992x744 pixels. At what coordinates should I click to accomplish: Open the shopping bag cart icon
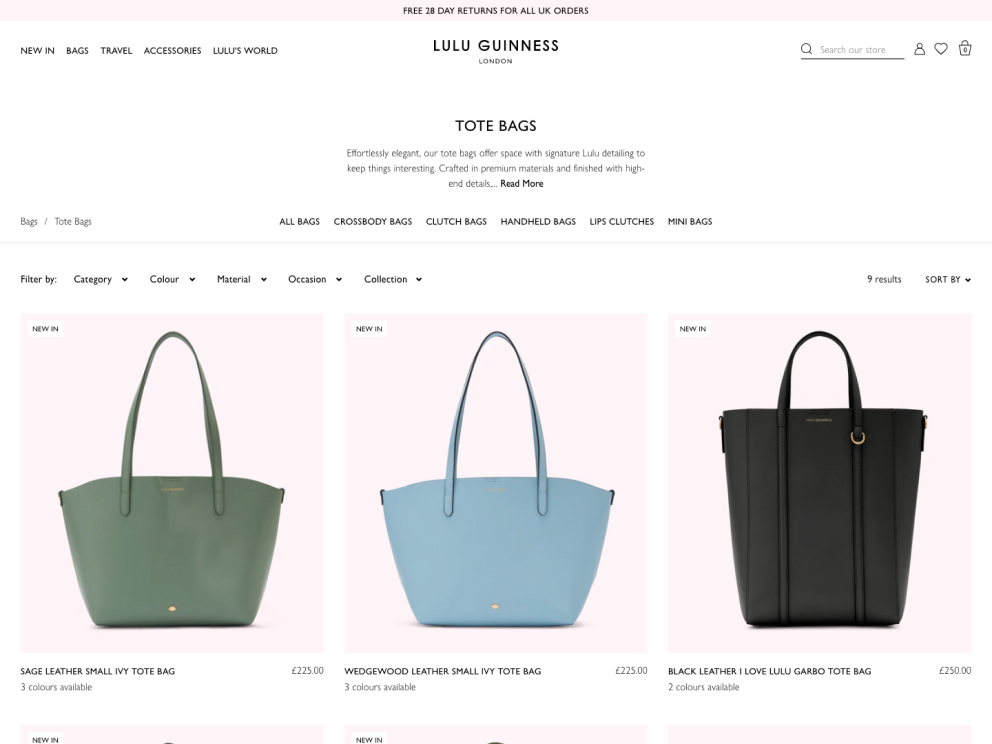point(965,48)
